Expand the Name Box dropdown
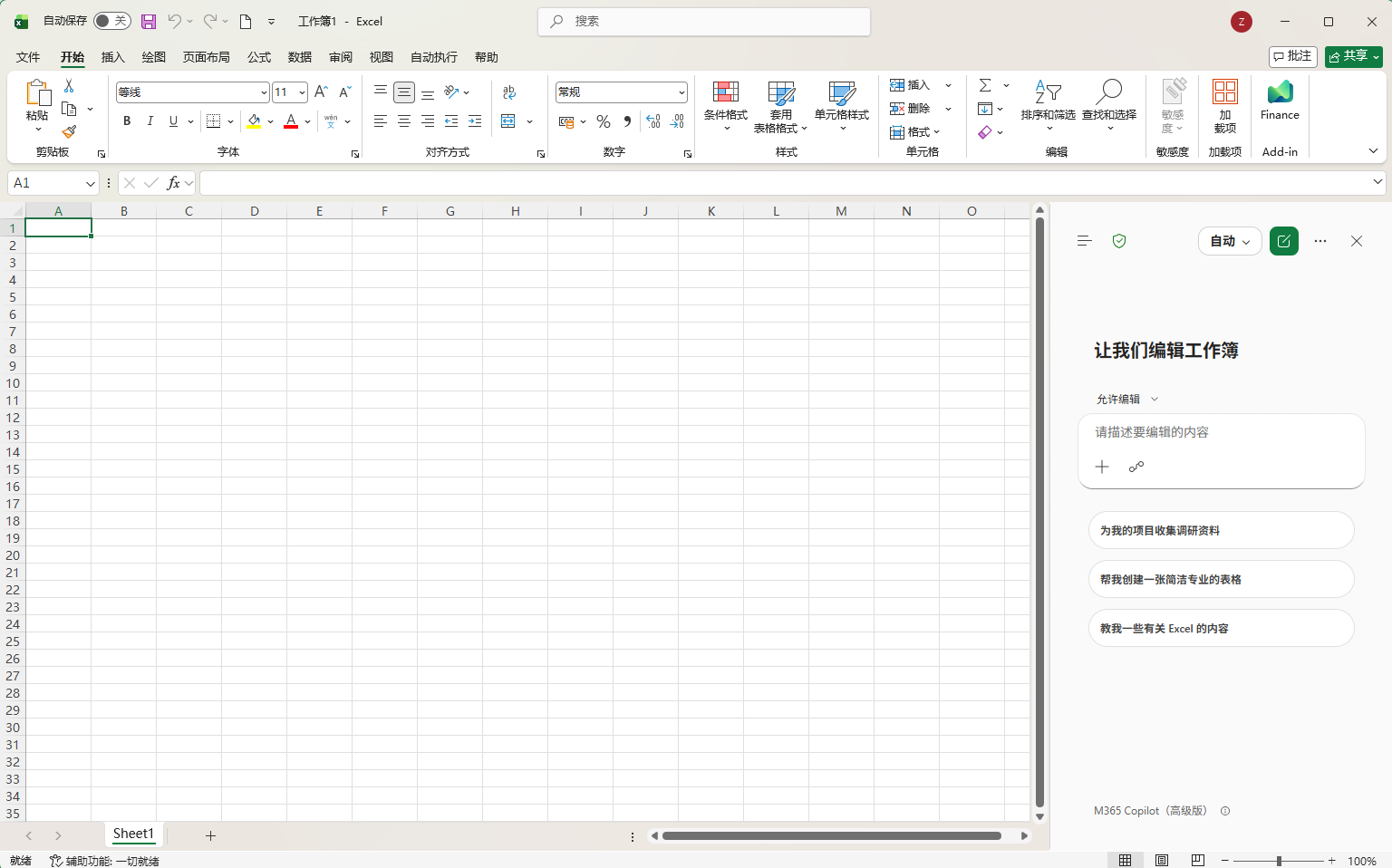This screenshot has height=868, width=1392. 90,183
